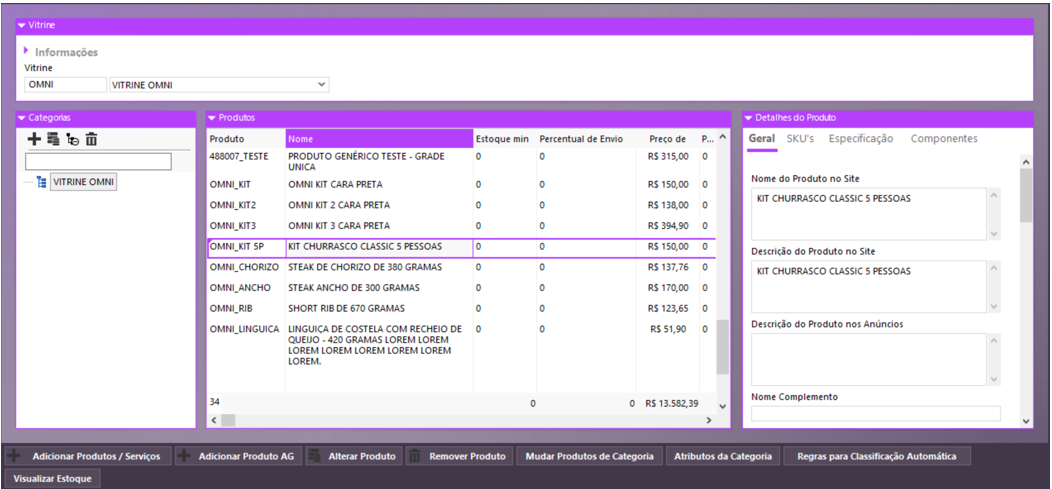Collapse the Vitrine panel header arrow
1052x489 pixels.
21,25
